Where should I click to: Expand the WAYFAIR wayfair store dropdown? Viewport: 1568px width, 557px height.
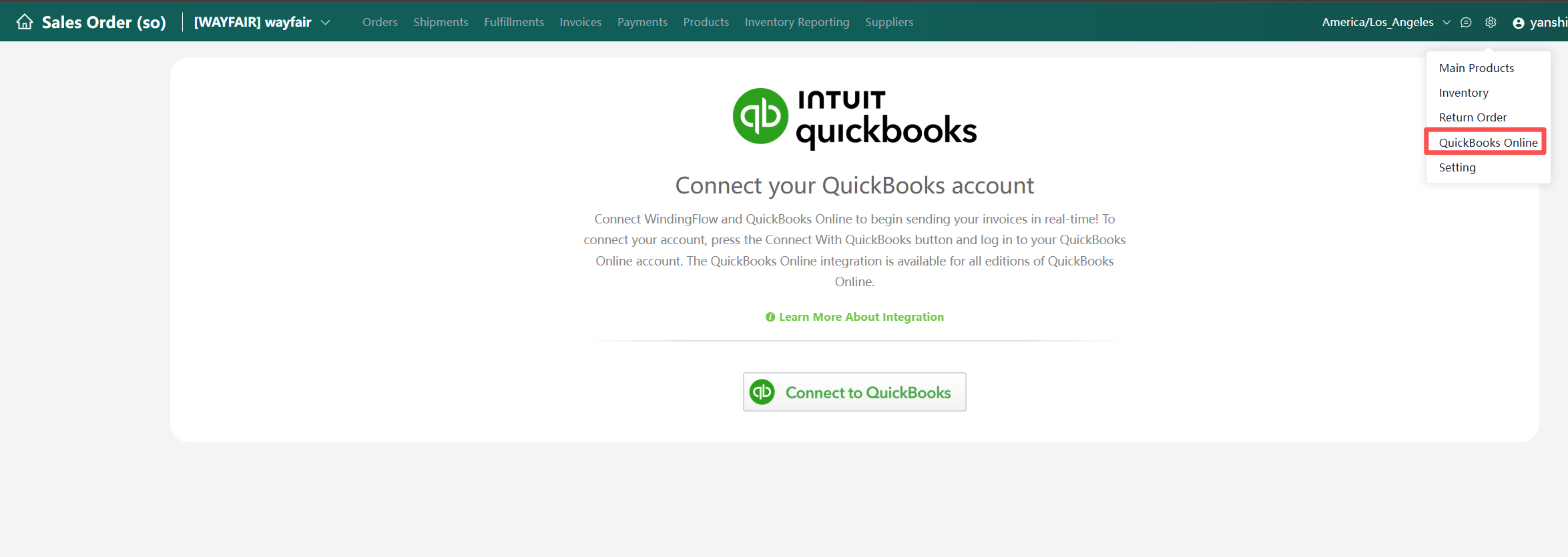coord(262,22)
